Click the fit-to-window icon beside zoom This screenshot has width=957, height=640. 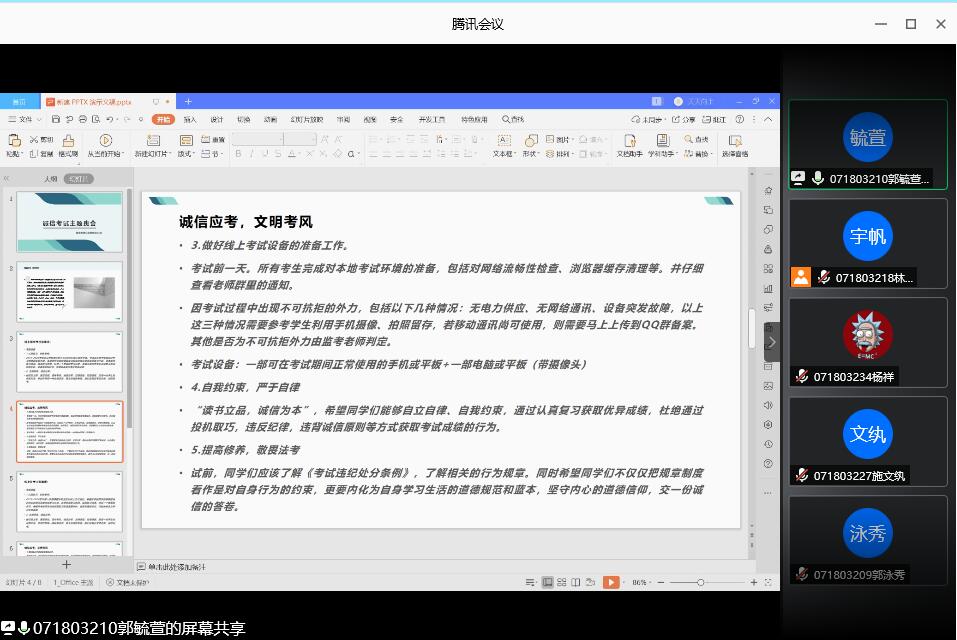(768, 583)
